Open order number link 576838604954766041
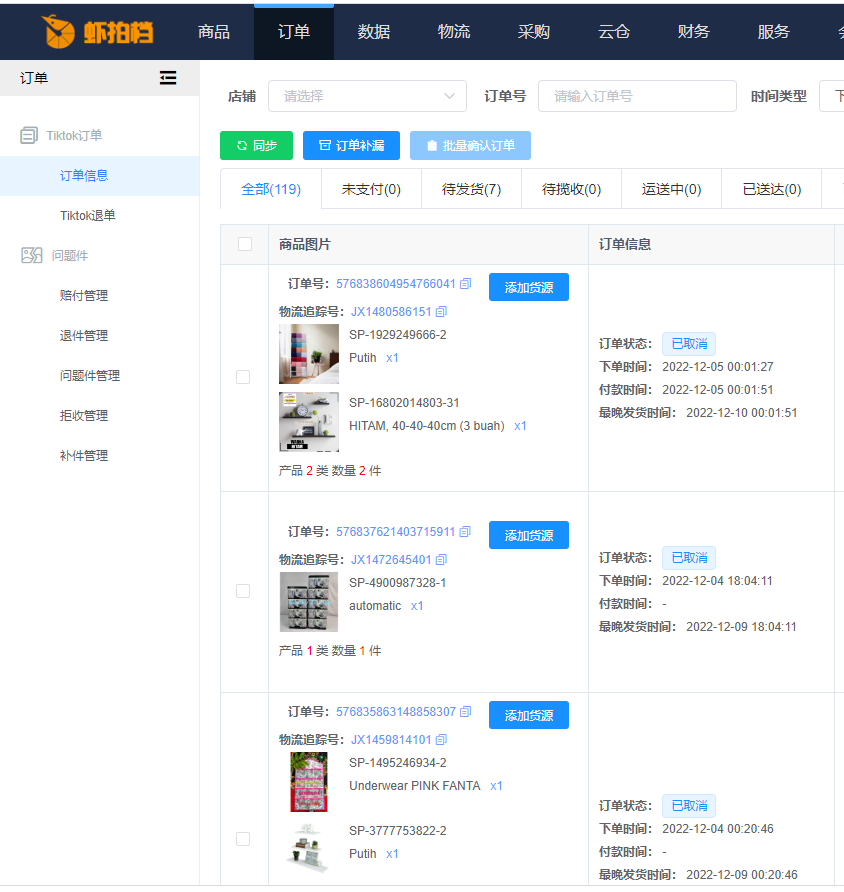The image size is (844, 892). (x=396, y=283)
